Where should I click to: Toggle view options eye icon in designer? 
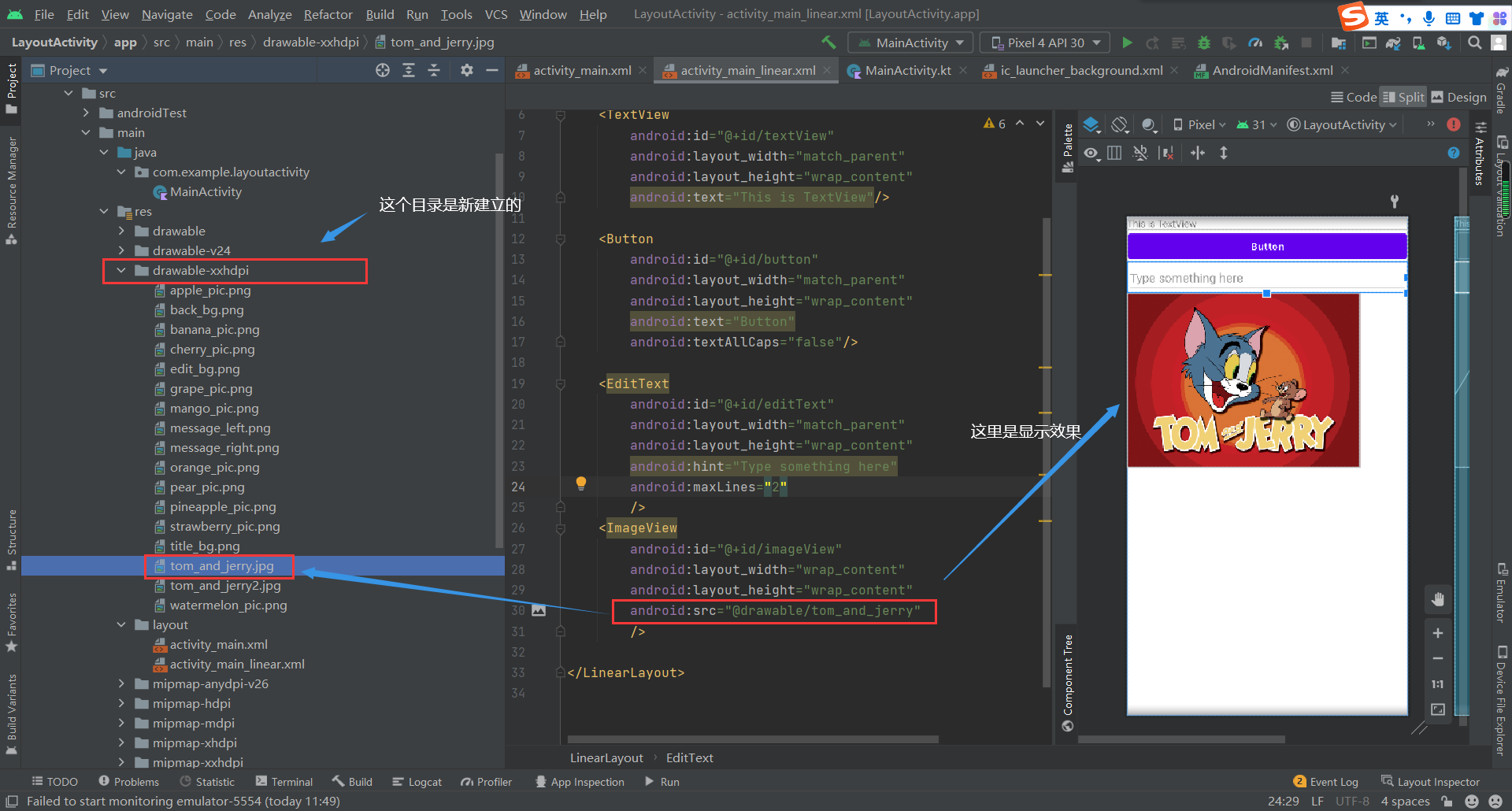click(x=1091, y=153)
